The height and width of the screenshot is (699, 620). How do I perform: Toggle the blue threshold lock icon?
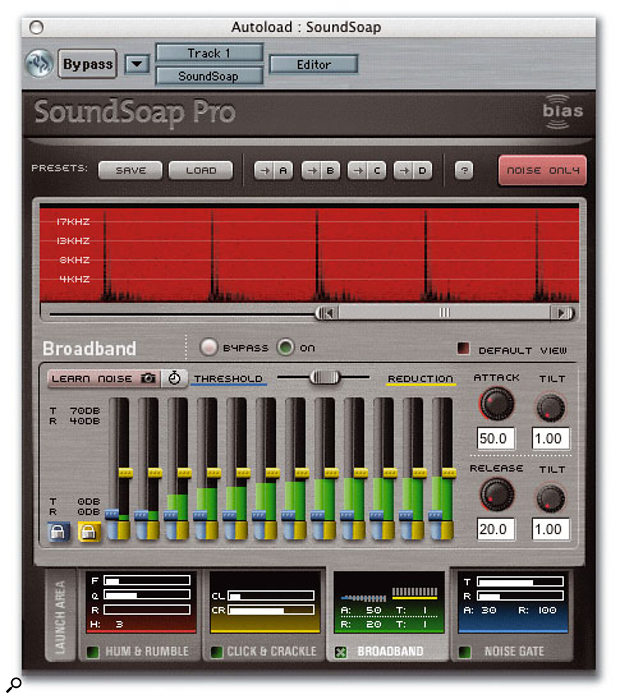[x=59, y=531]
